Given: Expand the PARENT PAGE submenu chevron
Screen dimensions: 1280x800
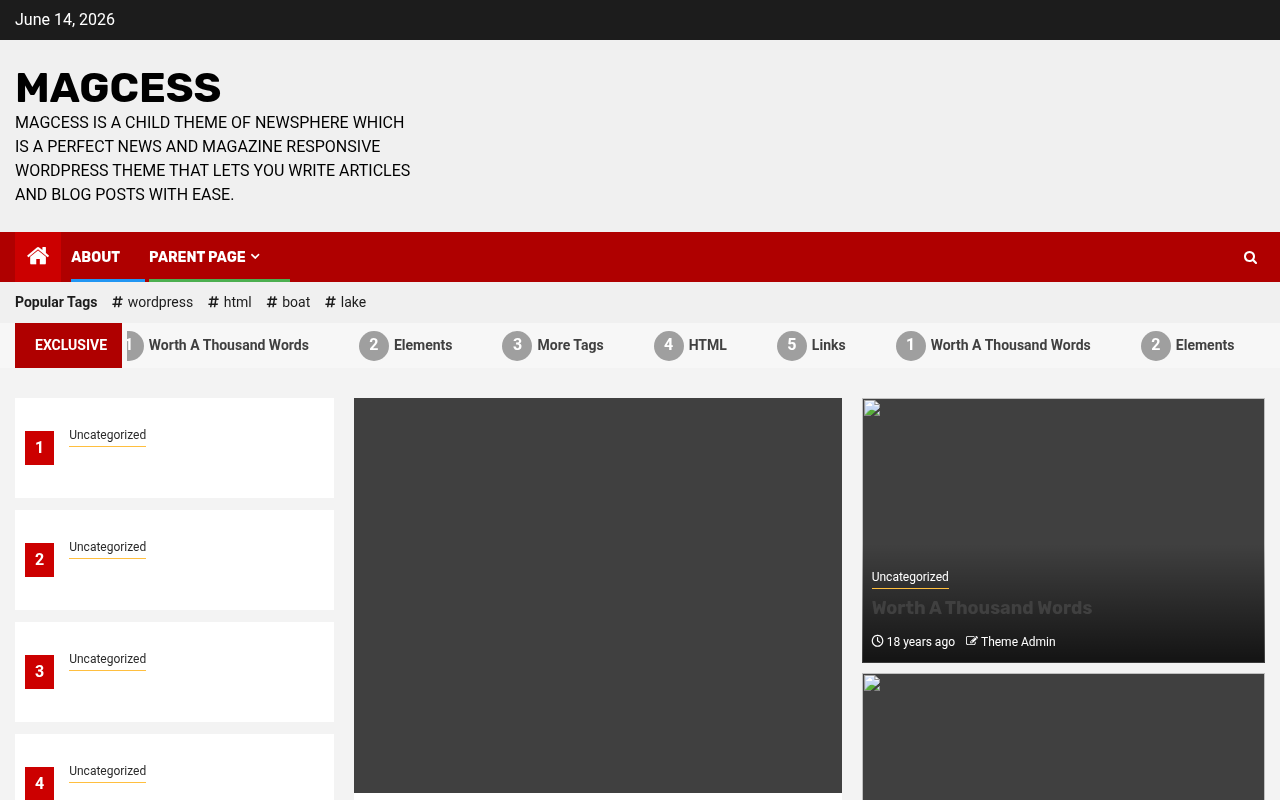Looking at the screenshot, I should 255,257.
